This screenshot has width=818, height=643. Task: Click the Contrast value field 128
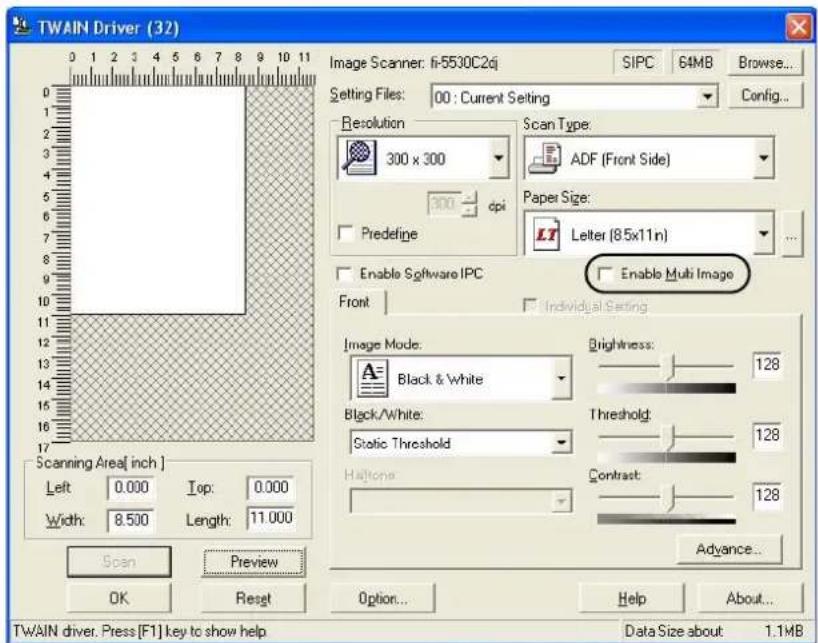pos(767,494)
